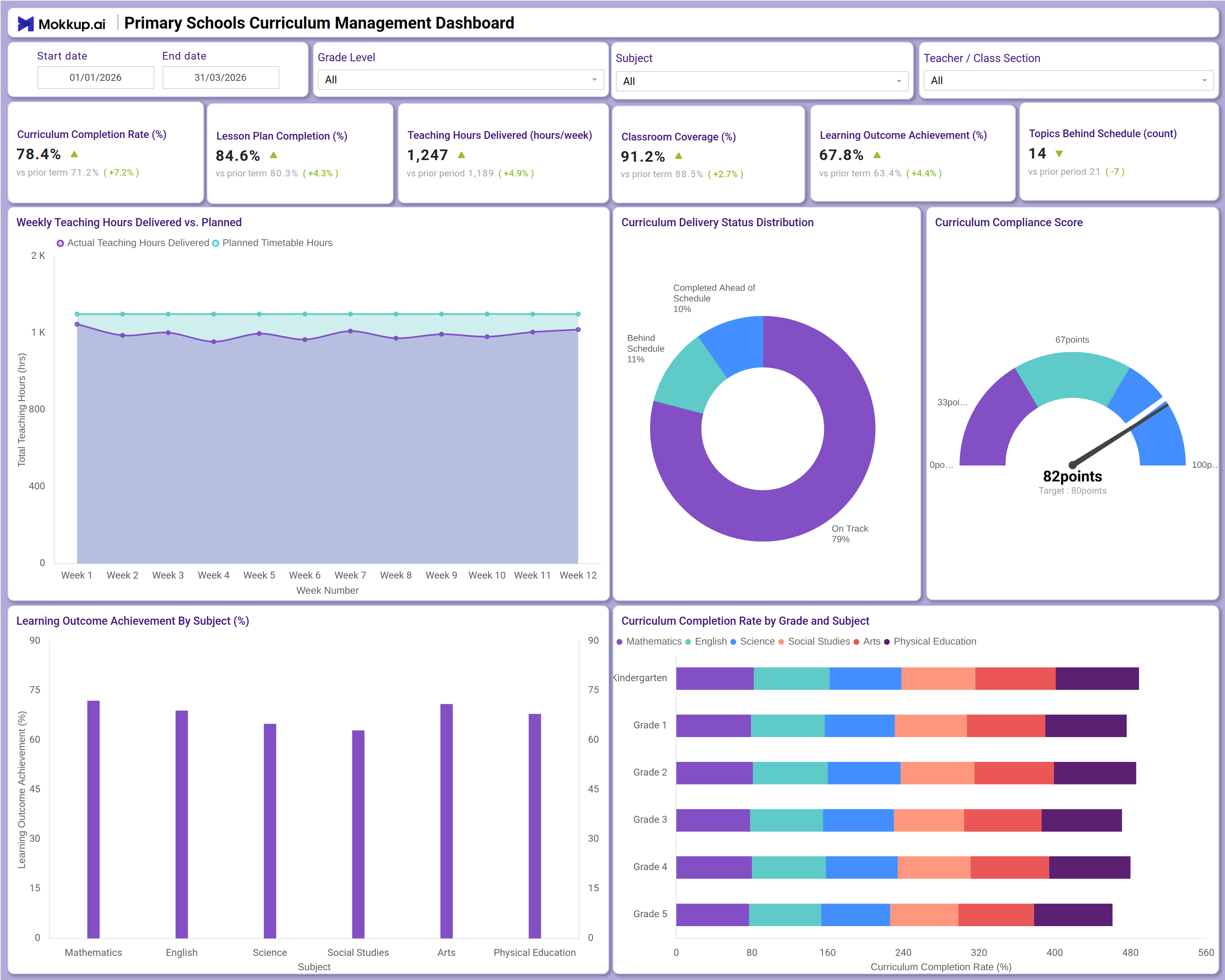This screenshot has height=980, width=1225.
Task: Toggle Actual Teaching Hours Delivered legend marker
Action: pos(60,243)
